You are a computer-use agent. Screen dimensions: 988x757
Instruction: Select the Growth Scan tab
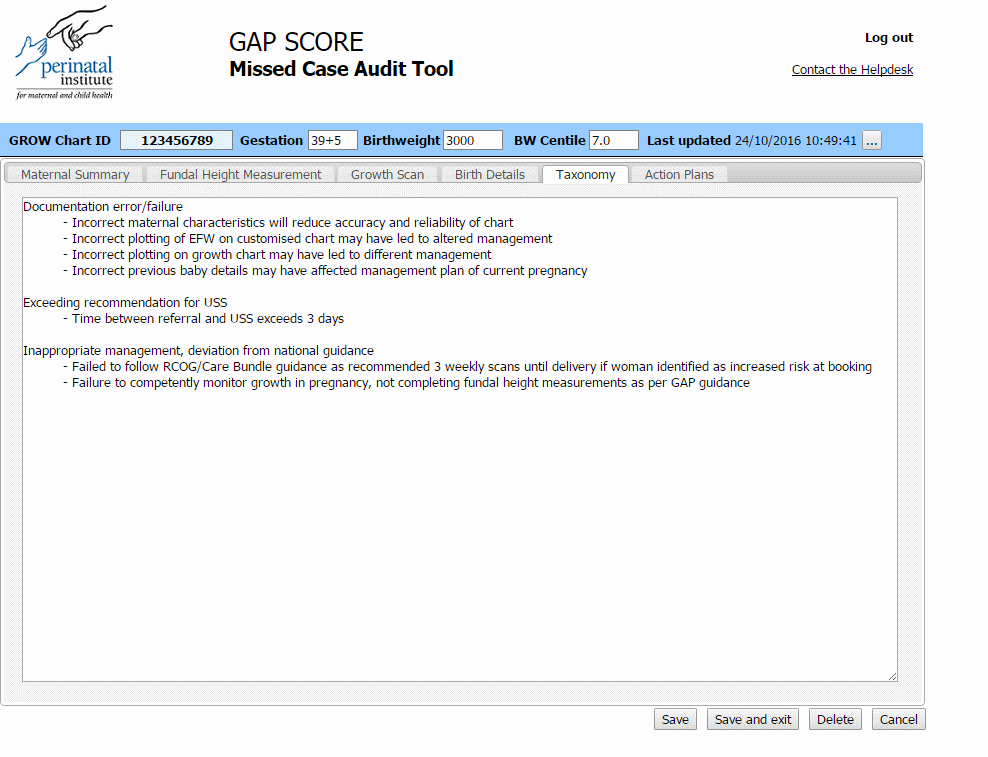[388, 173]
